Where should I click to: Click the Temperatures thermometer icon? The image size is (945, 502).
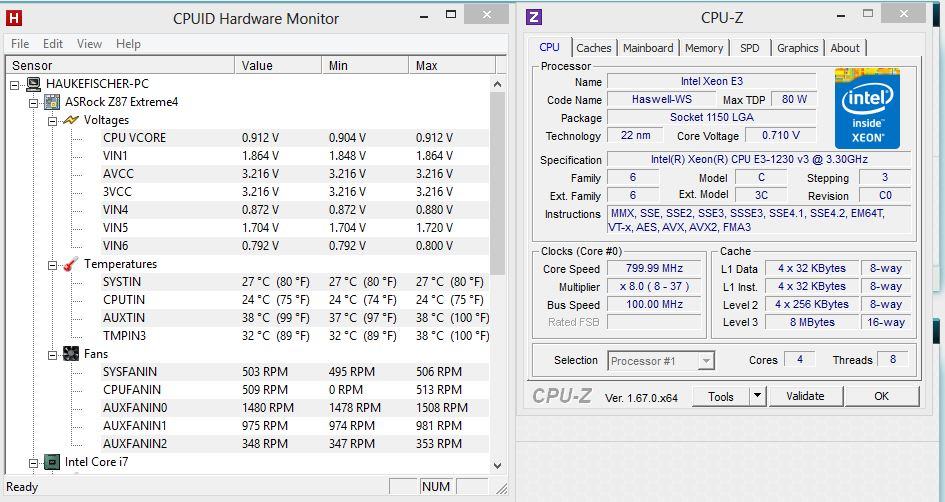(x=71, y=264)
